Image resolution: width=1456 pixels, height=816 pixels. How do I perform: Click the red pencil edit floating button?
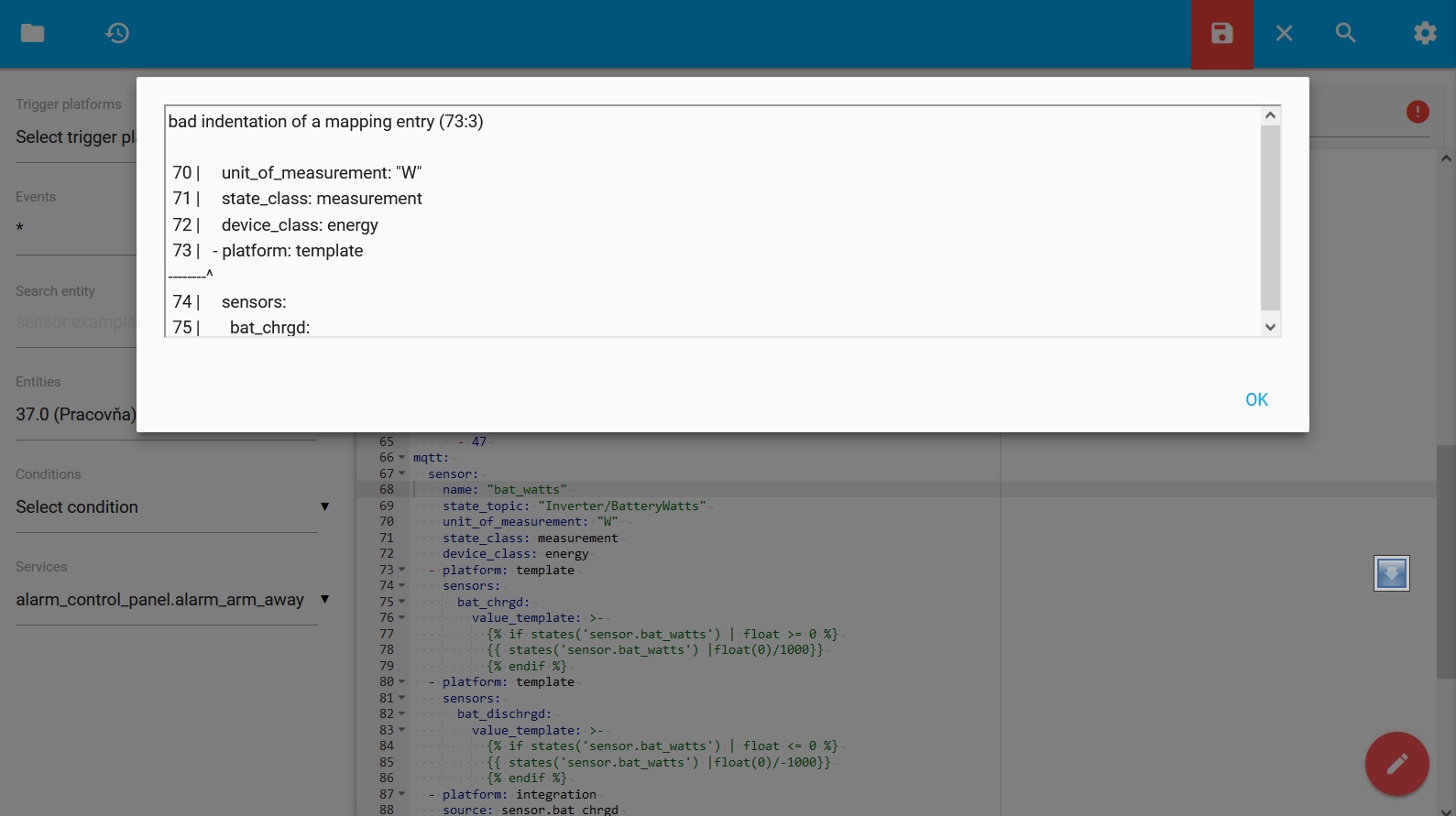[x=1397, y=764]
